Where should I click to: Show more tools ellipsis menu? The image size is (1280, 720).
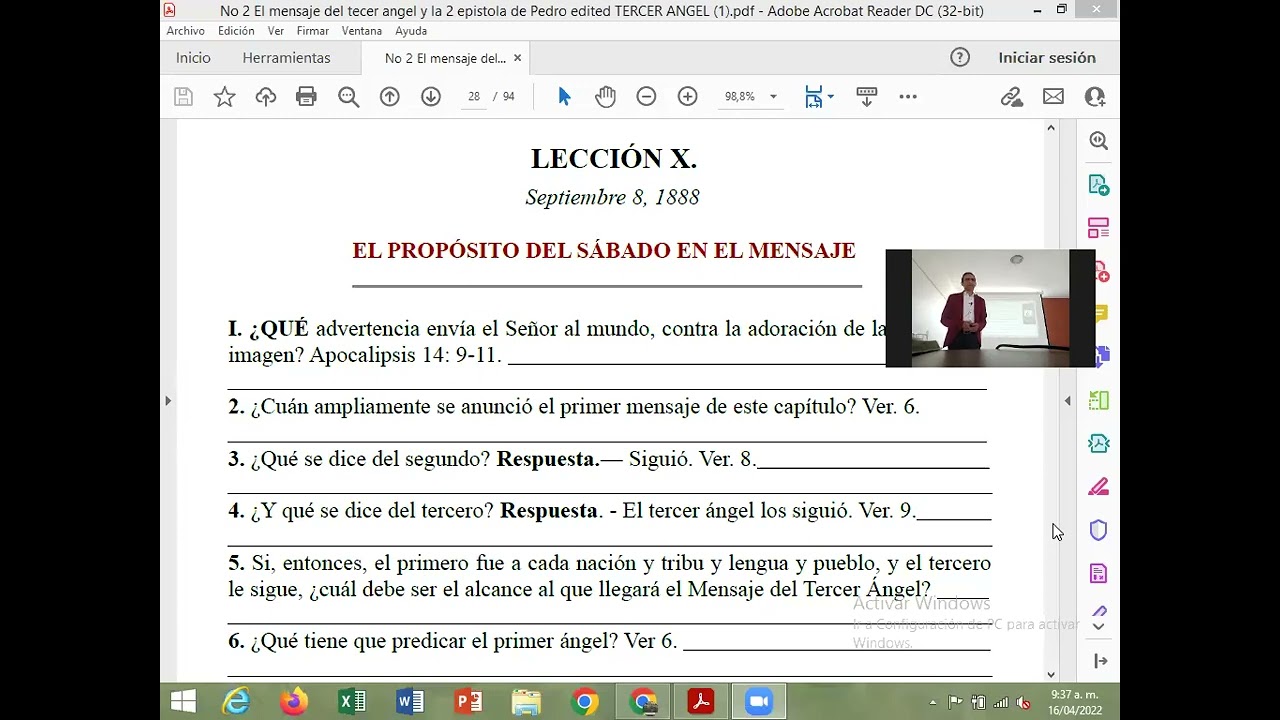(x=908, y=97)
